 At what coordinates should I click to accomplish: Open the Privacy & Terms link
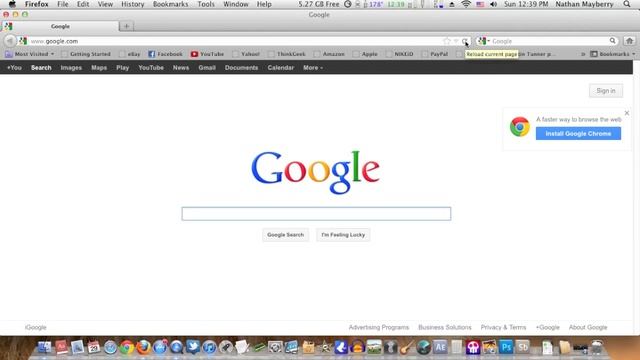click(x=503, y=327)
